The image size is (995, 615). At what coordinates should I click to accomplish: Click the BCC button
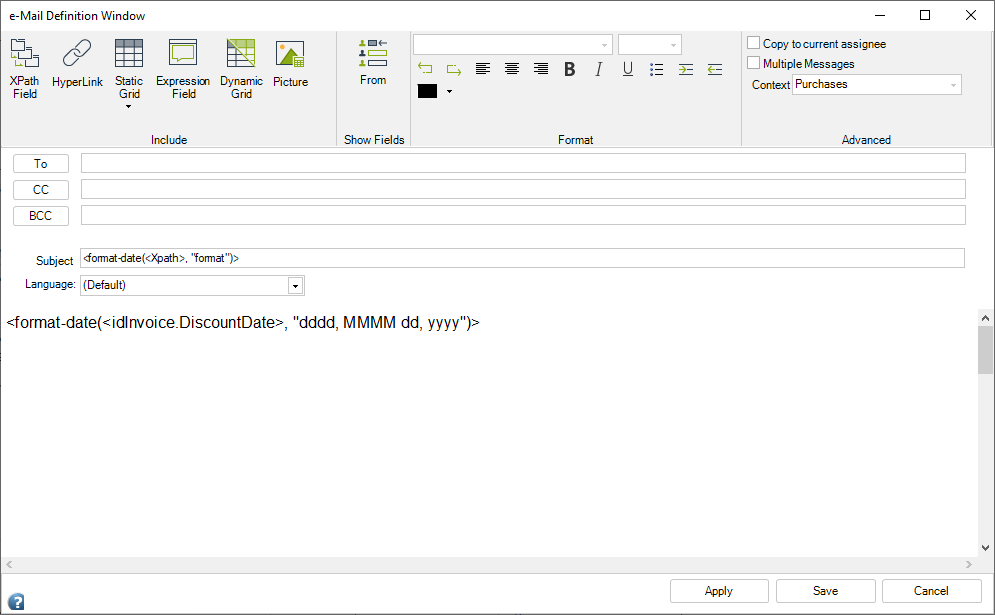(41, 216)
